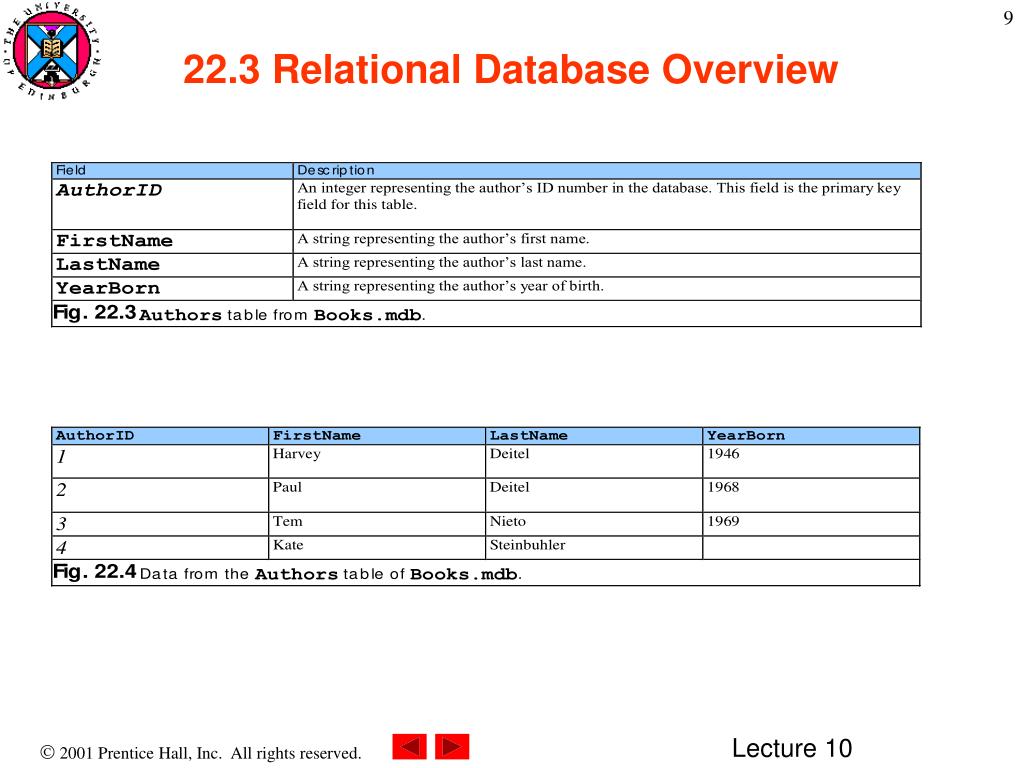Click first name Paul
The width and height of the screenshot is (1024, 768).
[x=287, y=487]
